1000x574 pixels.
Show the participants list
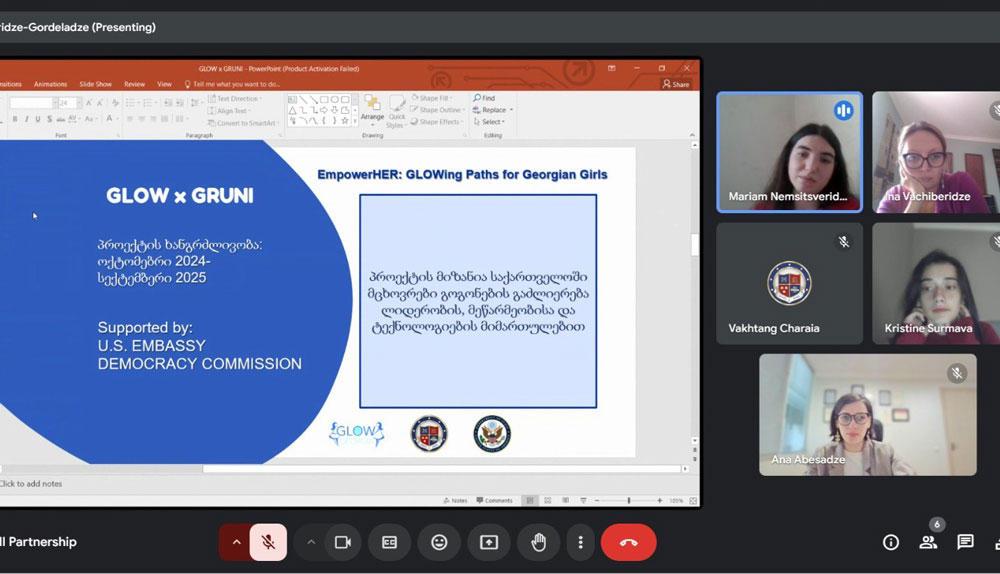click(928, 542)
